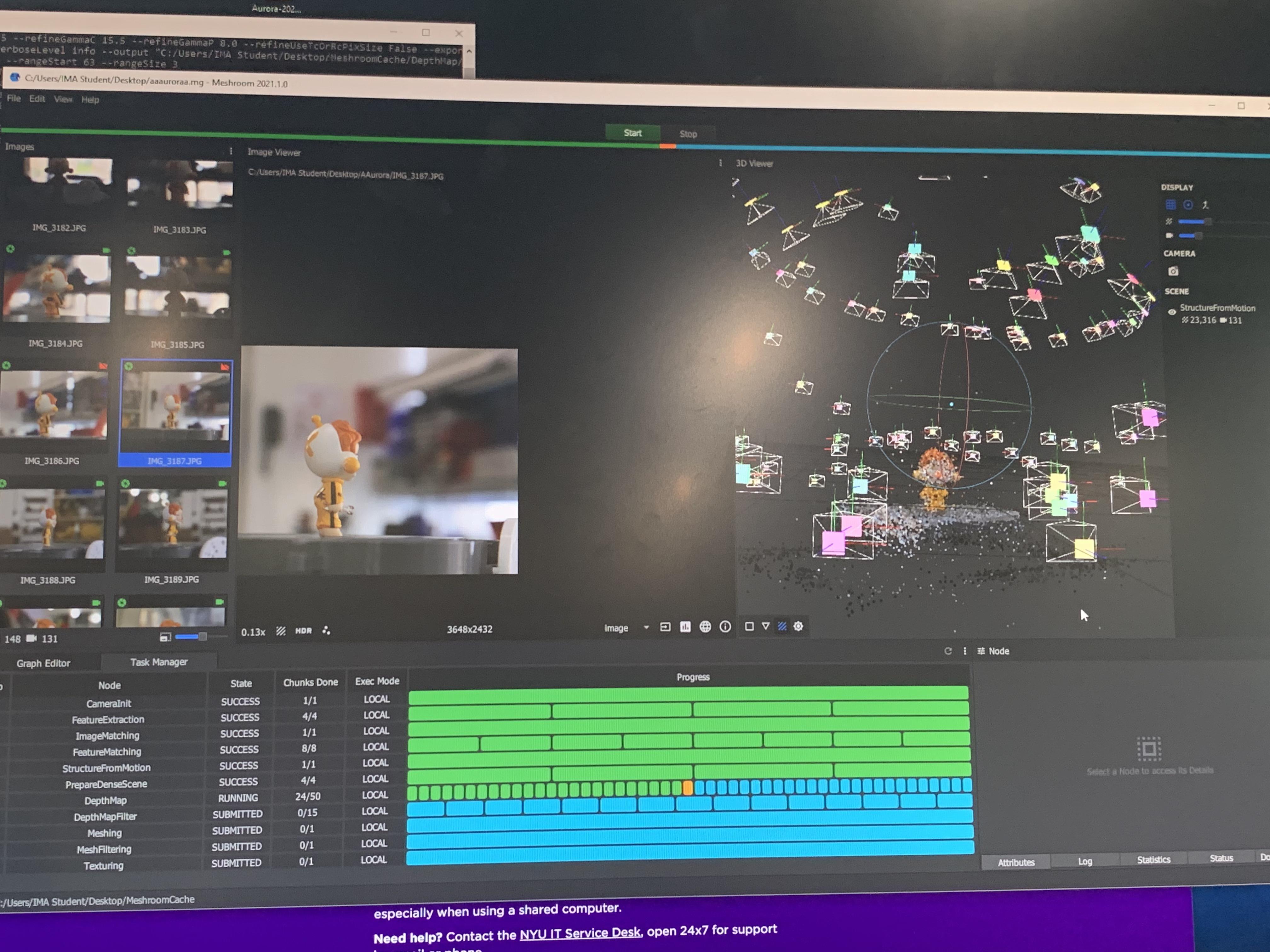
Task: Open the Images panel three-dot menu
Action: (x=231, y=151)
